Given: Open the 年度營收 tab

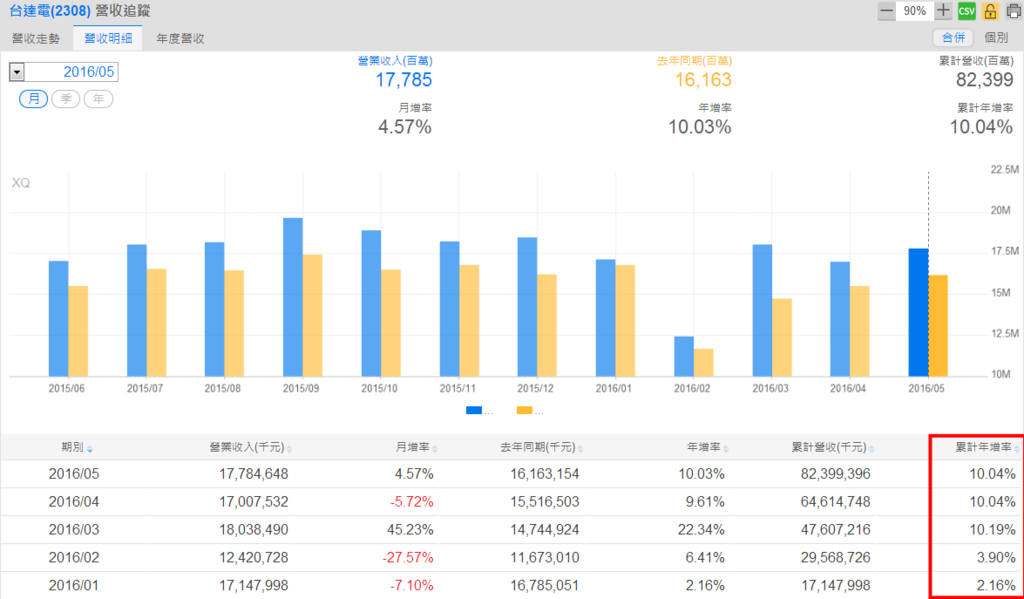Looking at the screenshot, I should point(180,39).
